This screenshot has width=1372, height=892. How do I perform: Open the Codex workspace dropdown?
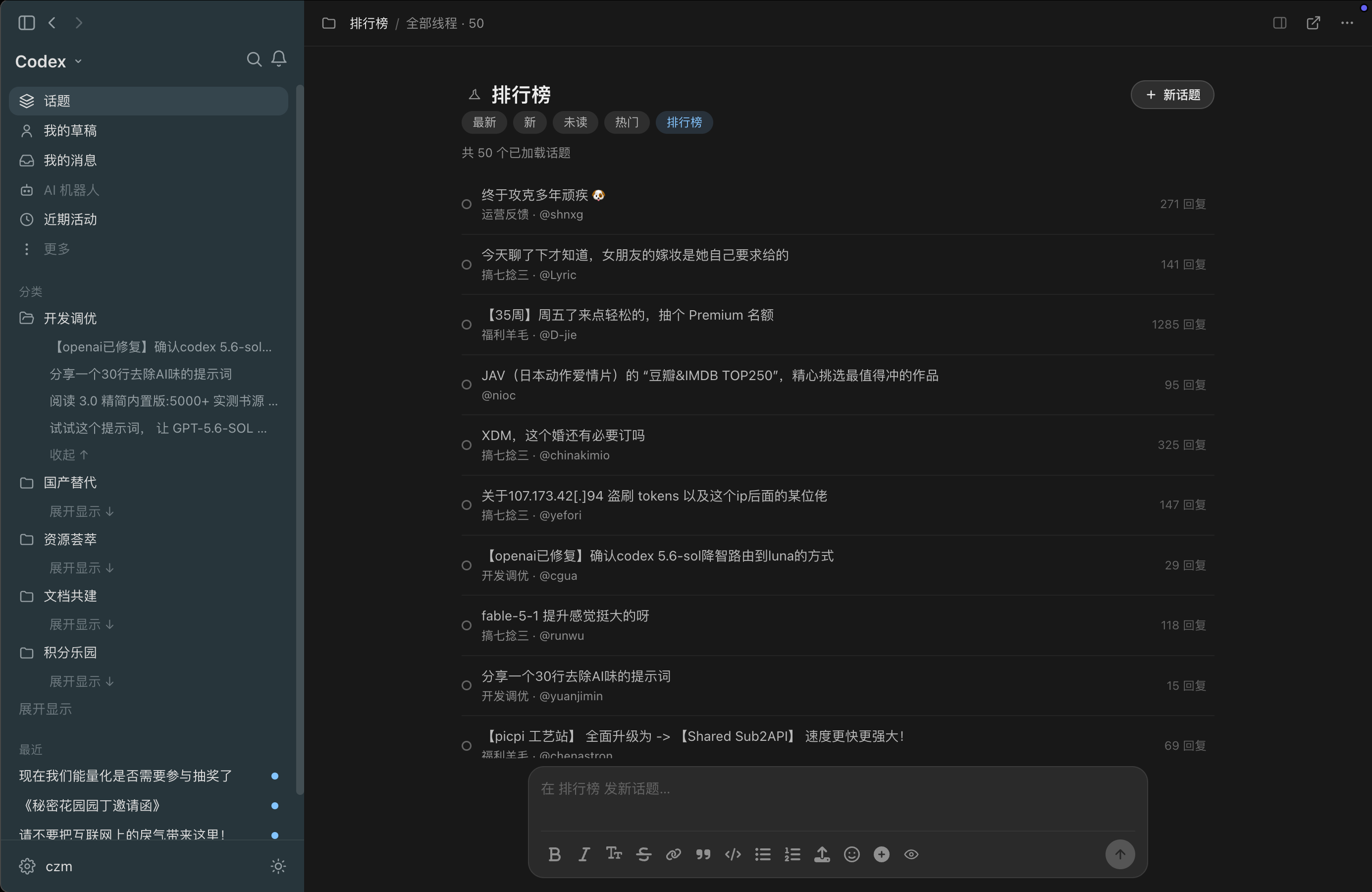point(49,61)
